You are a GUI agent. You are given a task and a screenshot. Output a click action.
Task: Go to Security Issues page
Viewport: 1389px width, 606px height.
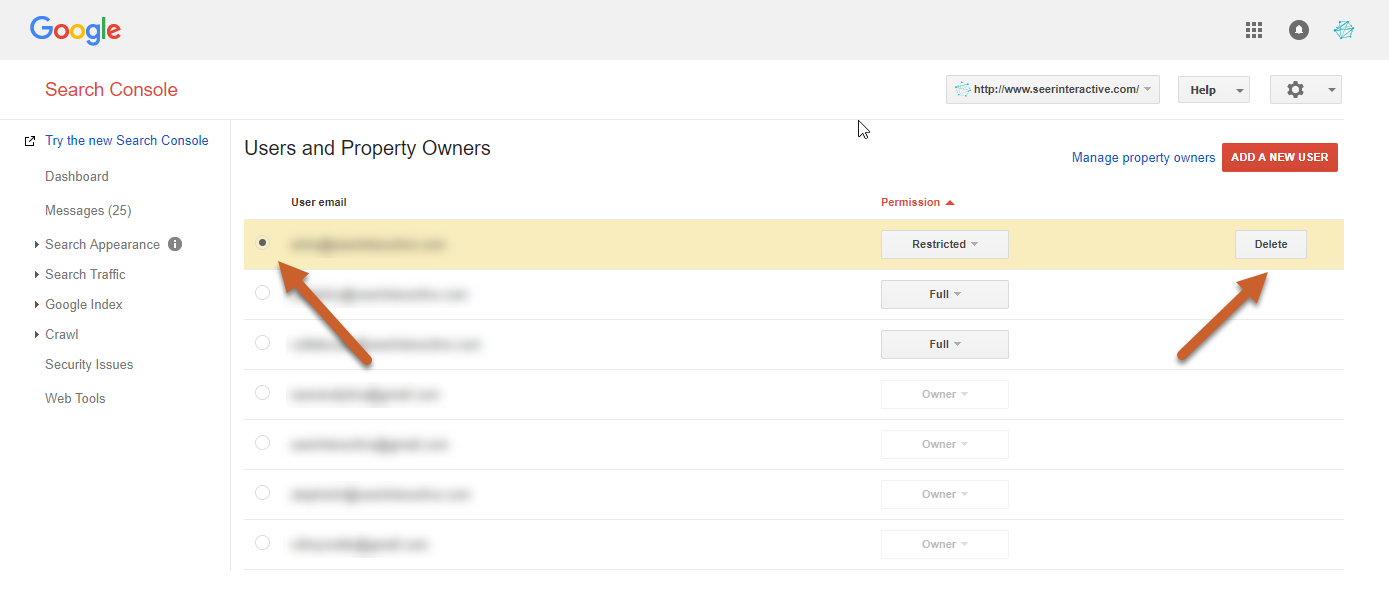[89, 365]
